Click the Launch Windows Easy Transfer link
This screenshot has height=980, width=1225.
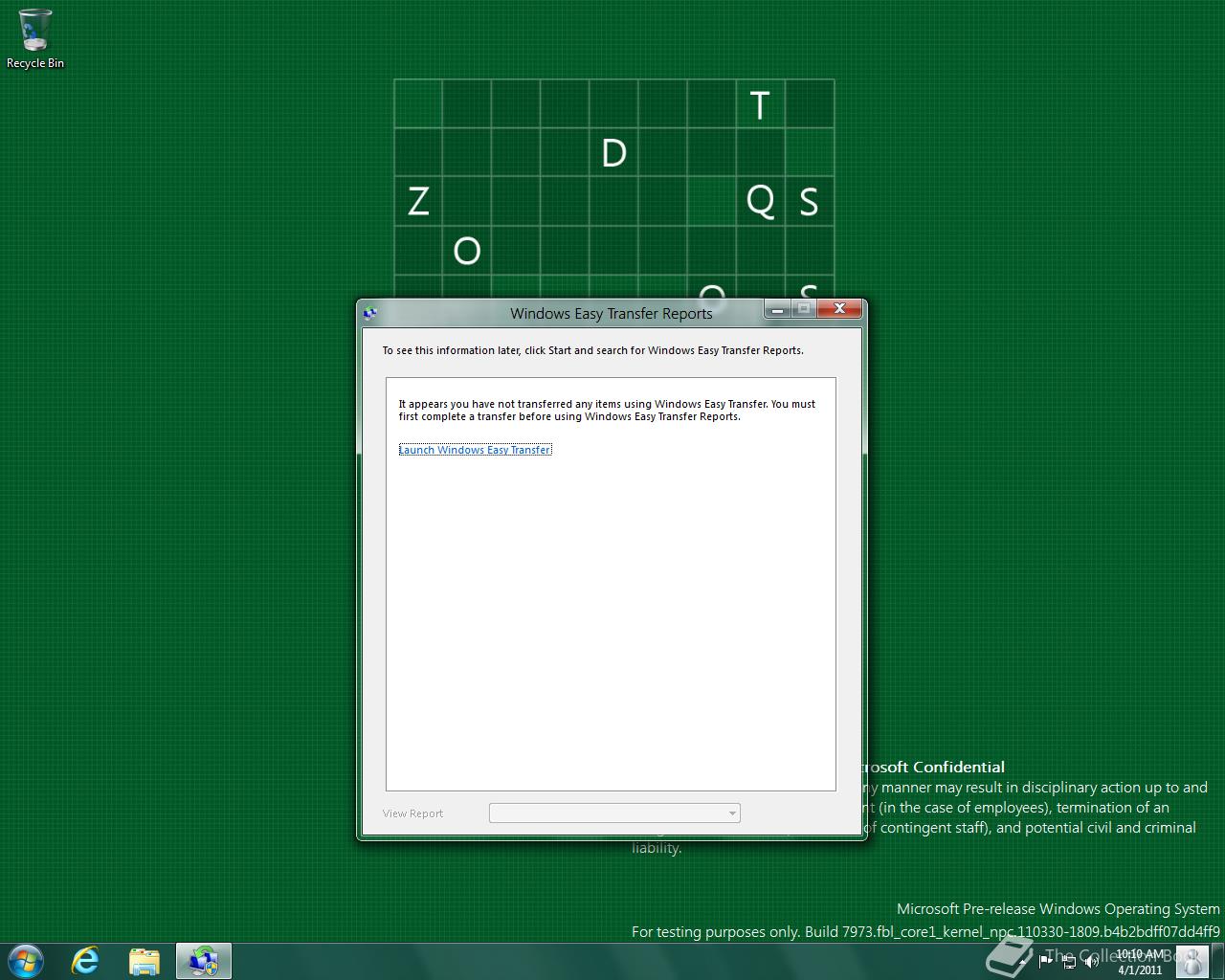[x=475, y=450]
